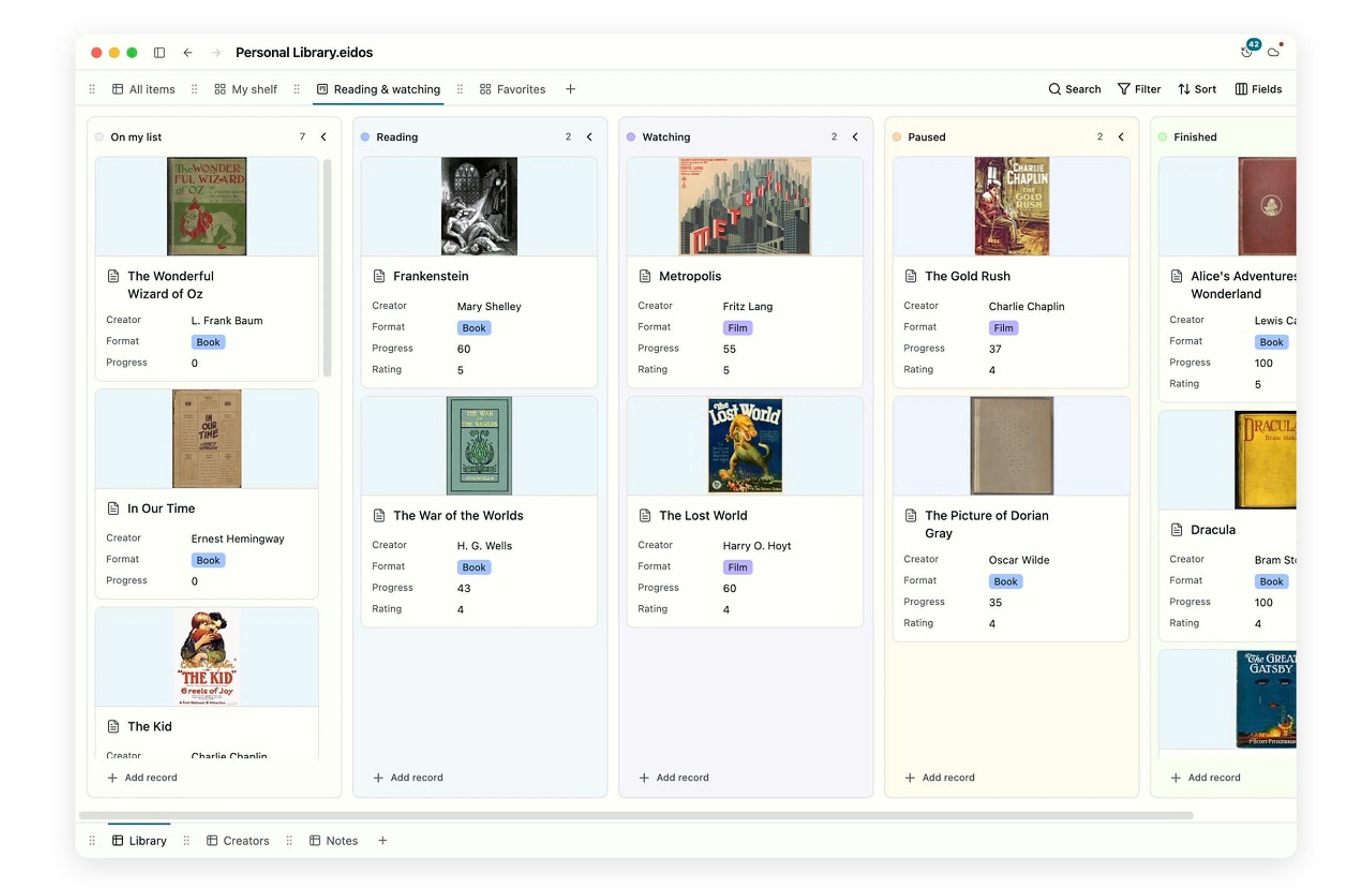The image size is (1372, 892).
Task: Add record to Paused column
Action: 939,777
